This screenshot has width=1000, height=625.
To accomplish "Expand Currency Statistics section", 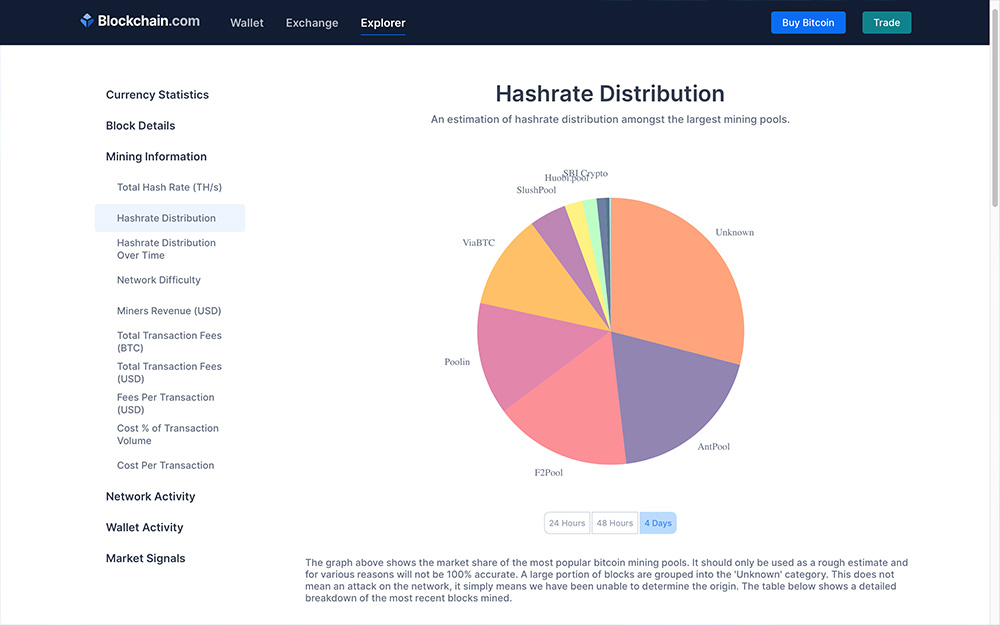I will point(157,94).
